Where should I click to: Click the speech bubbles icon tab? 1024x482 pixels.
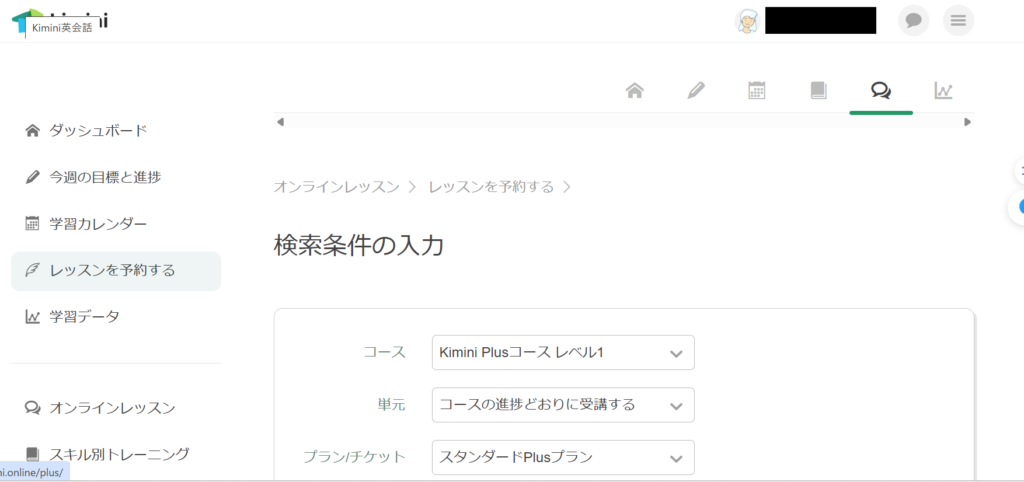[880, 90]
